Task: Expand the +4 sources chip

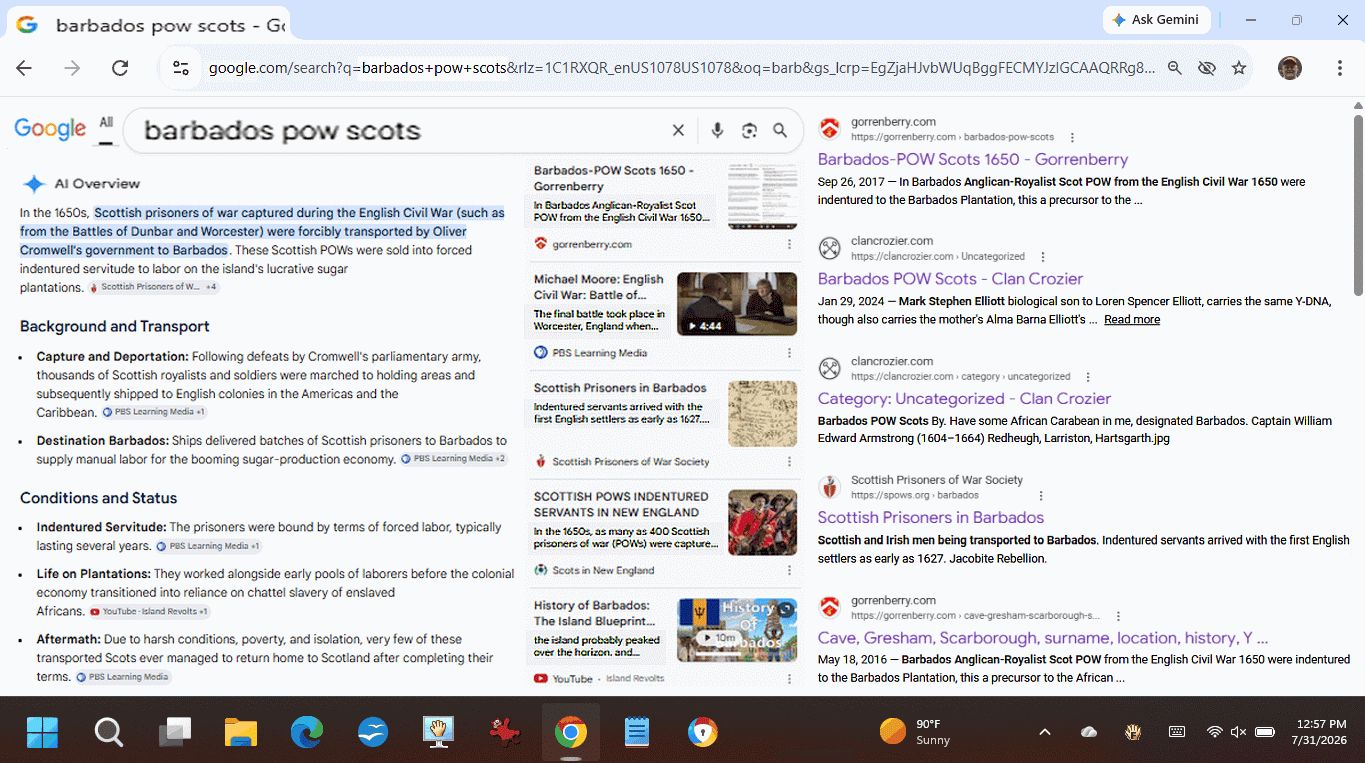Action: (154, 287)
